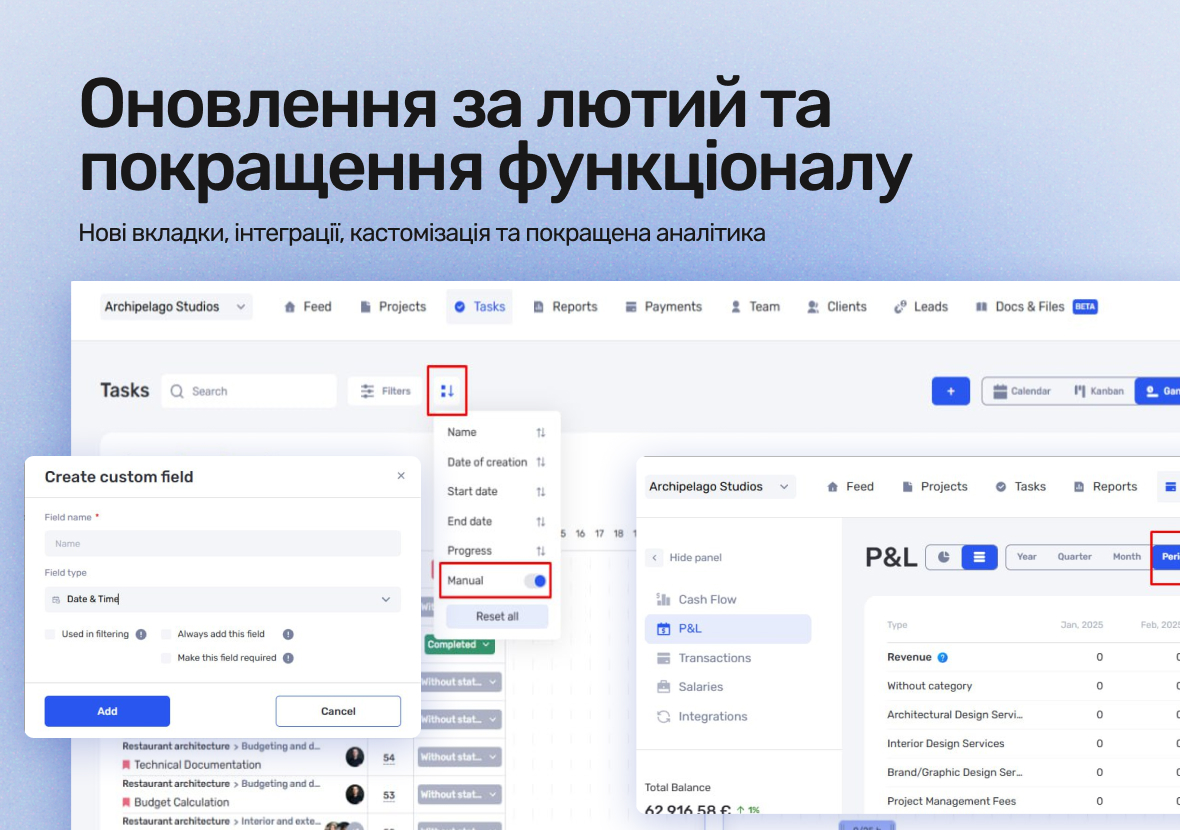Image resolution: width=1180 pixels, height=830 pixels.
Task: Toggle the Manual sorting switch
Action: click(x=534, y=581)
